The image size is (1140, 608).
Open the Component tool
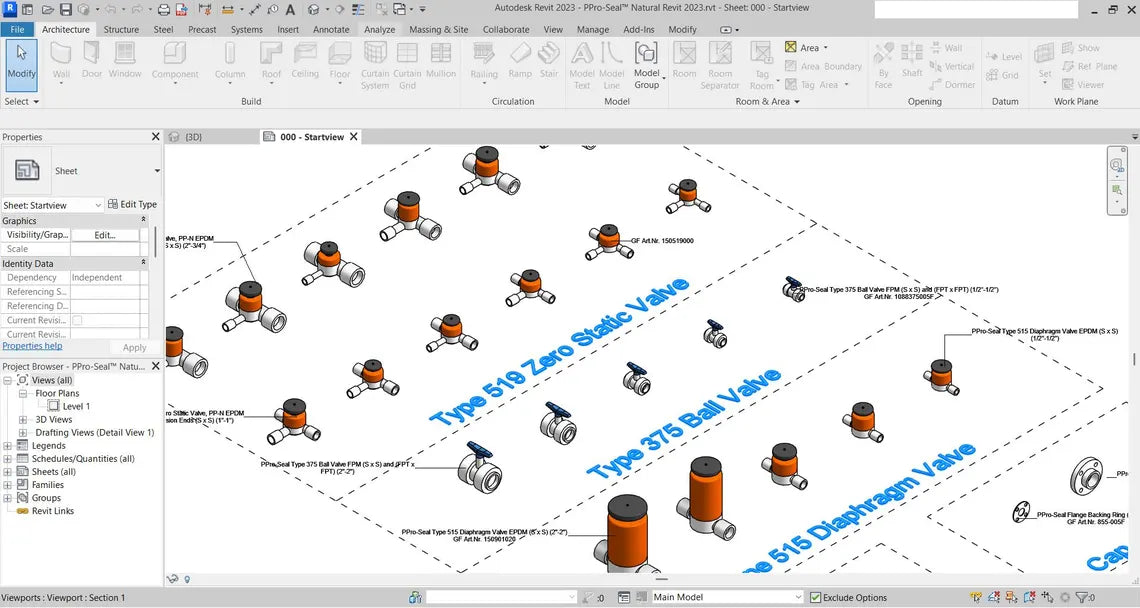coord(174,62)
